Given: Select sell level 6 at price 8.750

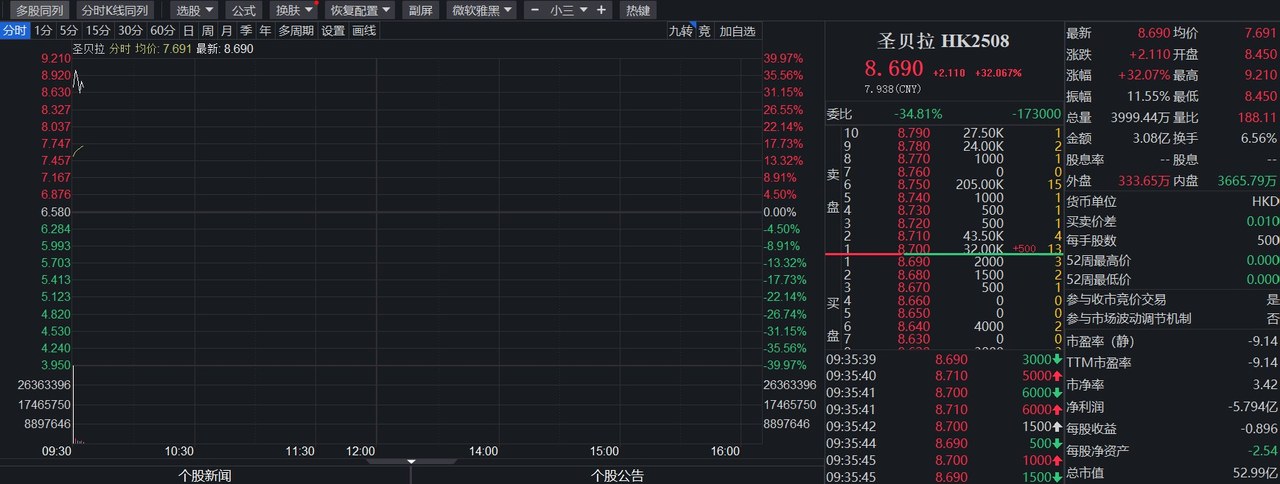Looking at the screenshot, I should click(943, 185).
